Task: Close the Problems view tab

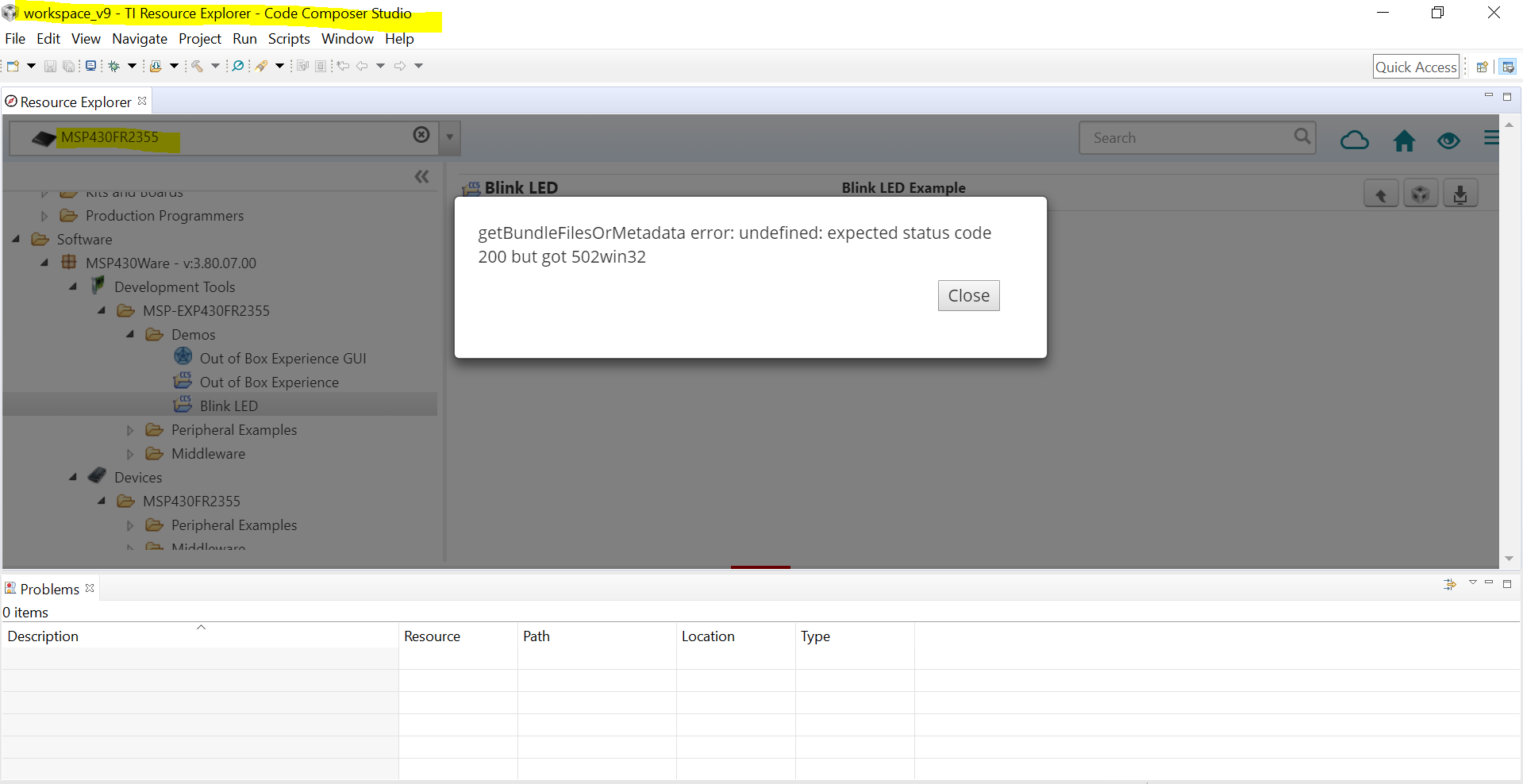Action: point(90,588)
